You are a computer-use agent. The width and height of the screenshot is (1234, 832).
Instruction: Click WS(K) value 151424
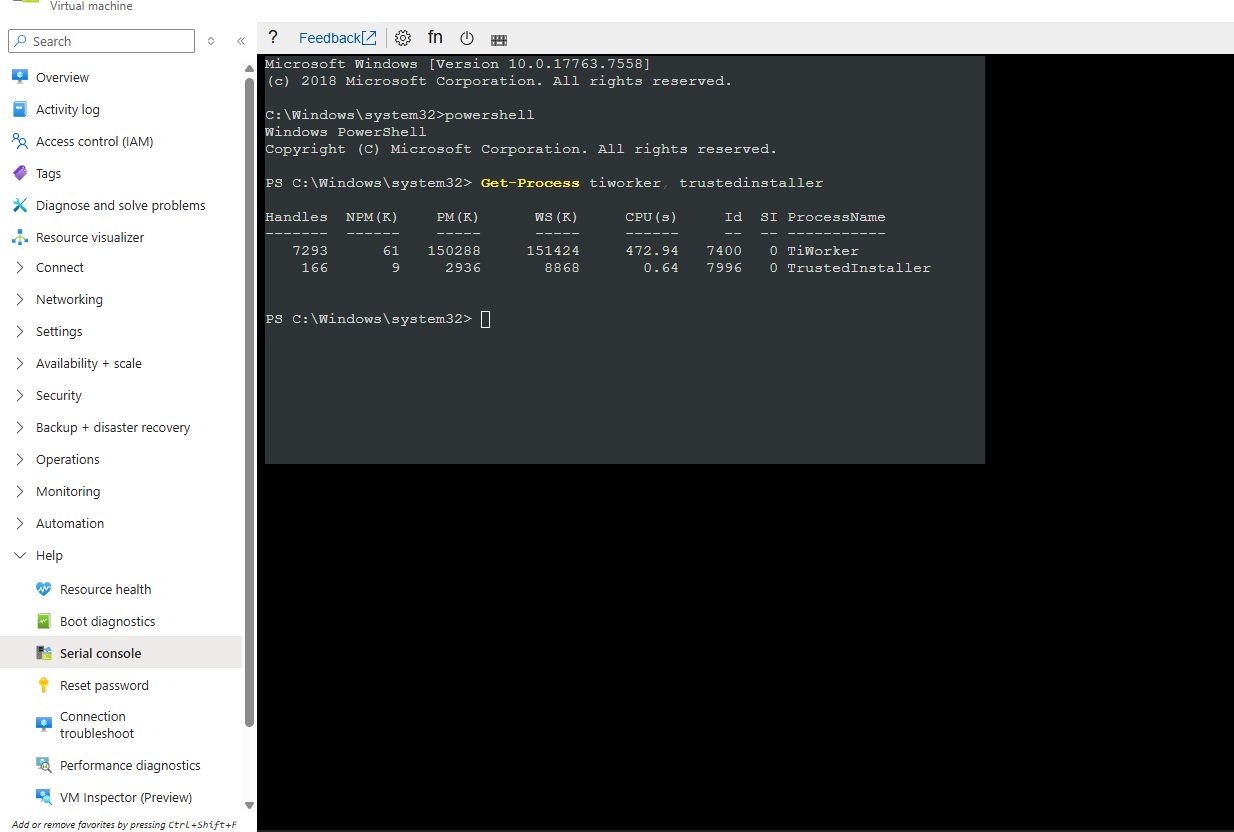552,251
